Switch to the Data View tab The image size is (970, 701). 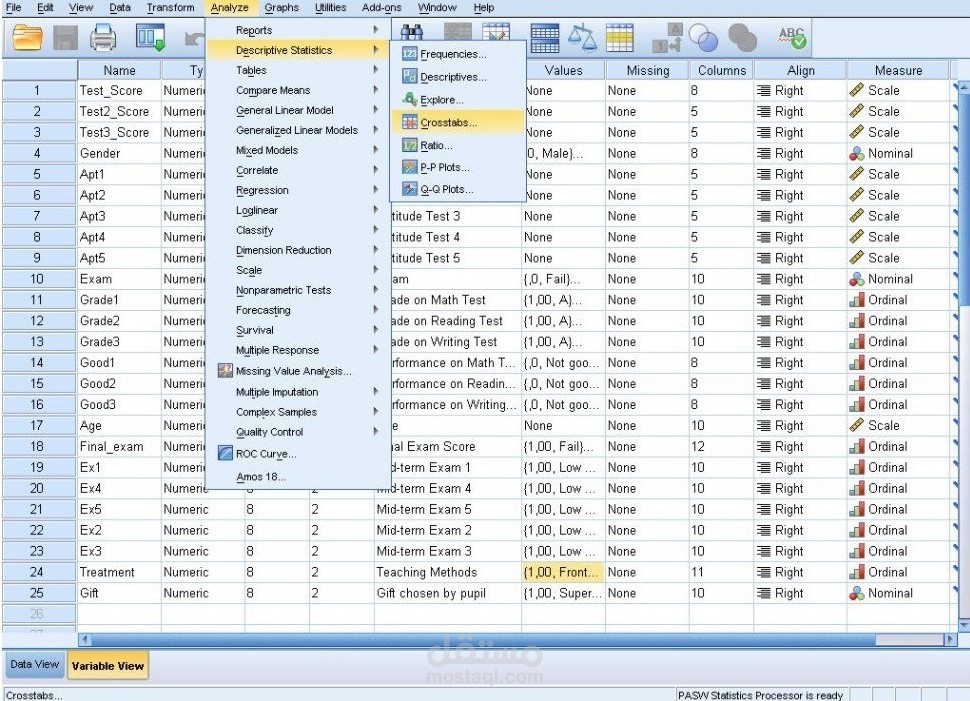tap(35, 664)
